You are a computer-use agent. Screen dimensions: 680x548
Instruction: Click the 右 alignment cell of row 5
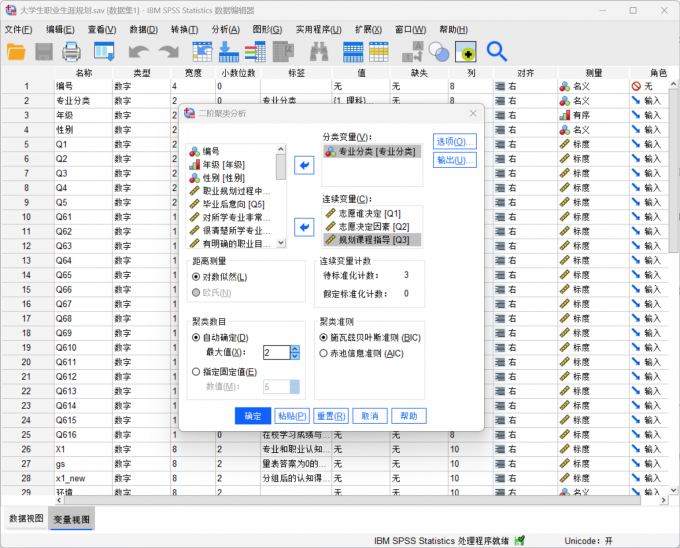[525, 144]
